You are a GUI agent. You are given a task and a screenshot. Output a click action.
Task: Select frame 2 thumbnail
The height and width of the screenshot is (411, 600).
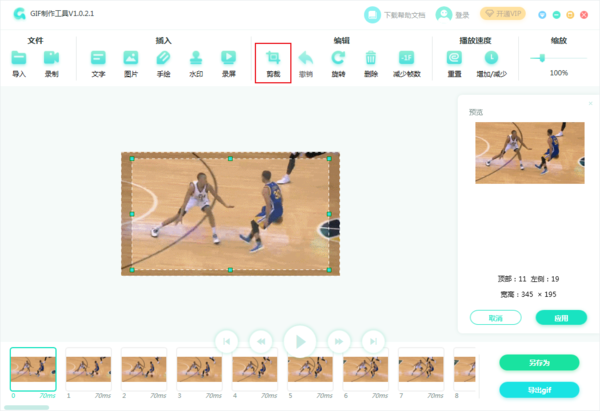point(144,369)
